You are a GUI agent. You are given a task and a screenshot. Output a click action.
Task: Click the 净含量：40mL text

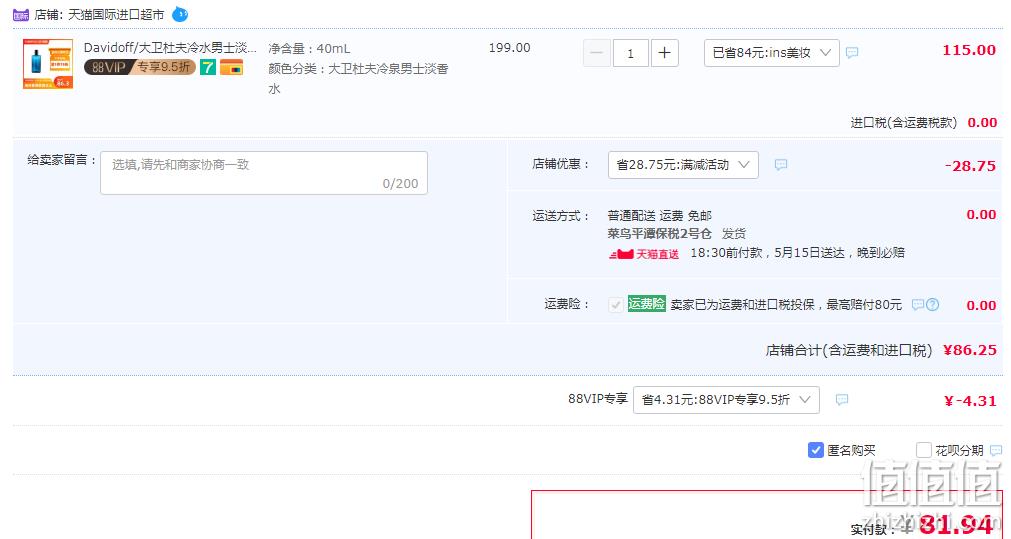coord(309,48)
